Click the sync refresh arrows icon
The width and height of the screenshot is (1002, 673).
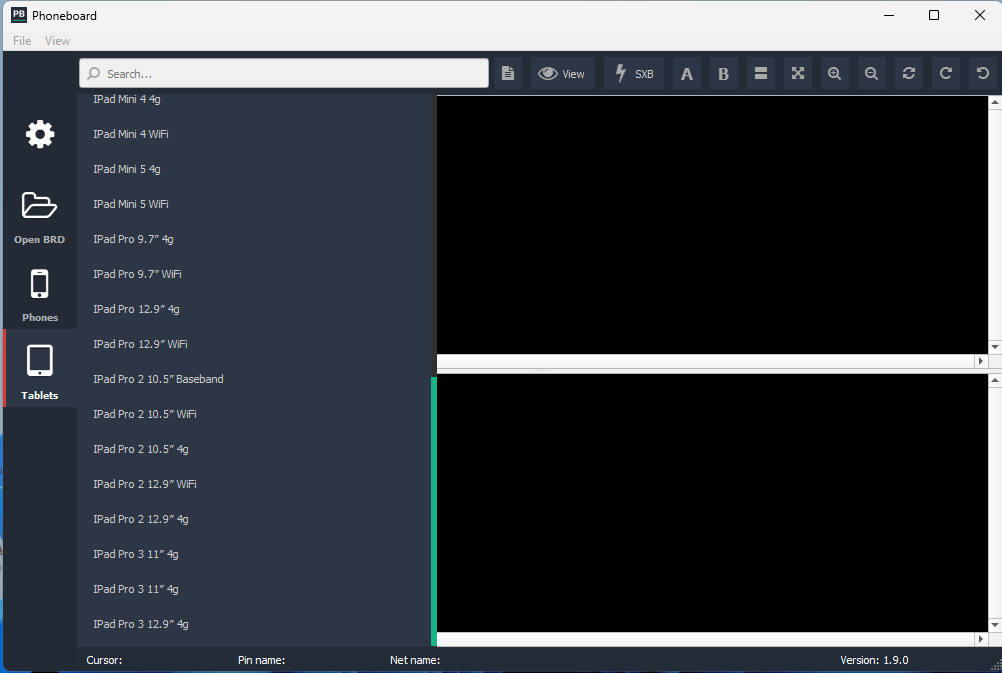click(x=908, y=73)
